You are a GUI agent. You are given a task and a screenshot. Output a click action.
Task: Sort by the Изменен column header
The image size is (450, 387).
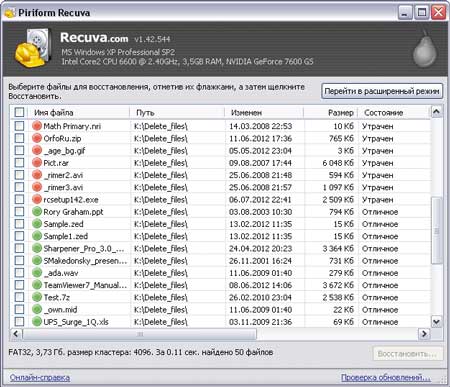[x=264, y=113]
